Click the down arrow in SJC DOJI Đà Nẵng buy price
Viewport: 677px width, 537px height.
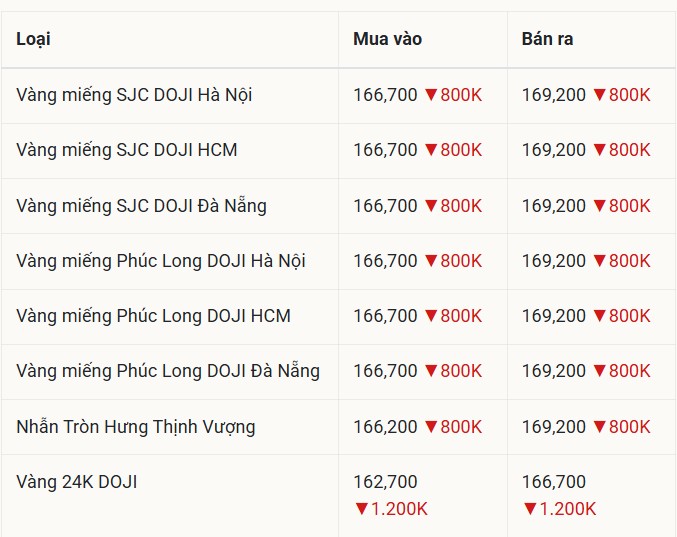coord(431,206)
